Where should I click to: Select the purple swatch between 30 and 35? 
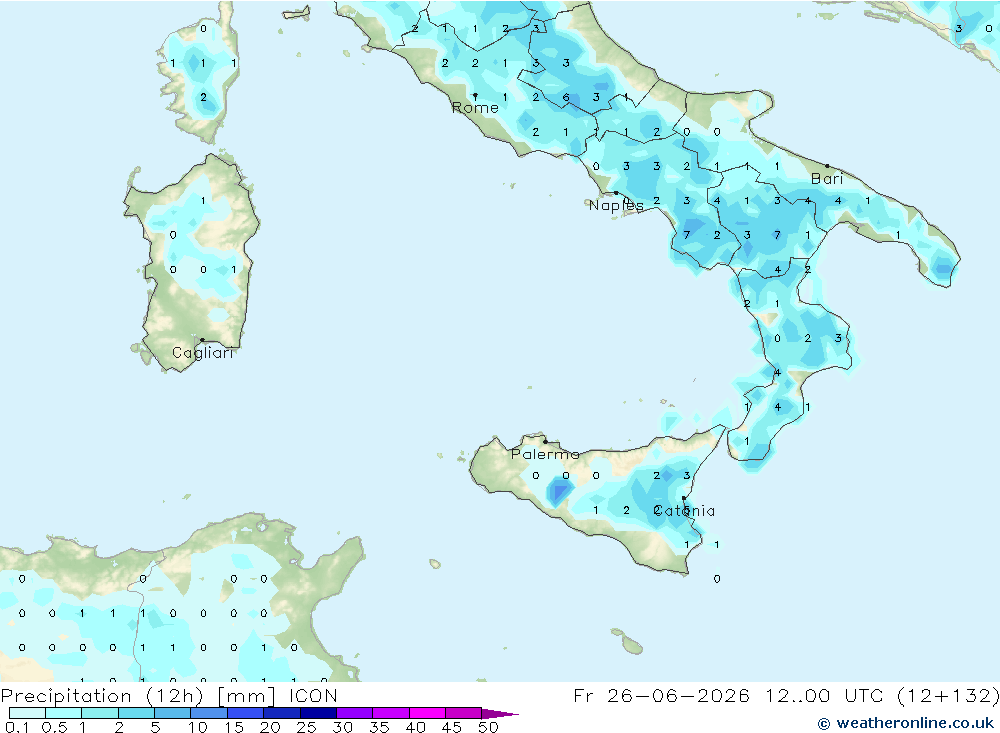pyautogui.click(x=355, y=713)
